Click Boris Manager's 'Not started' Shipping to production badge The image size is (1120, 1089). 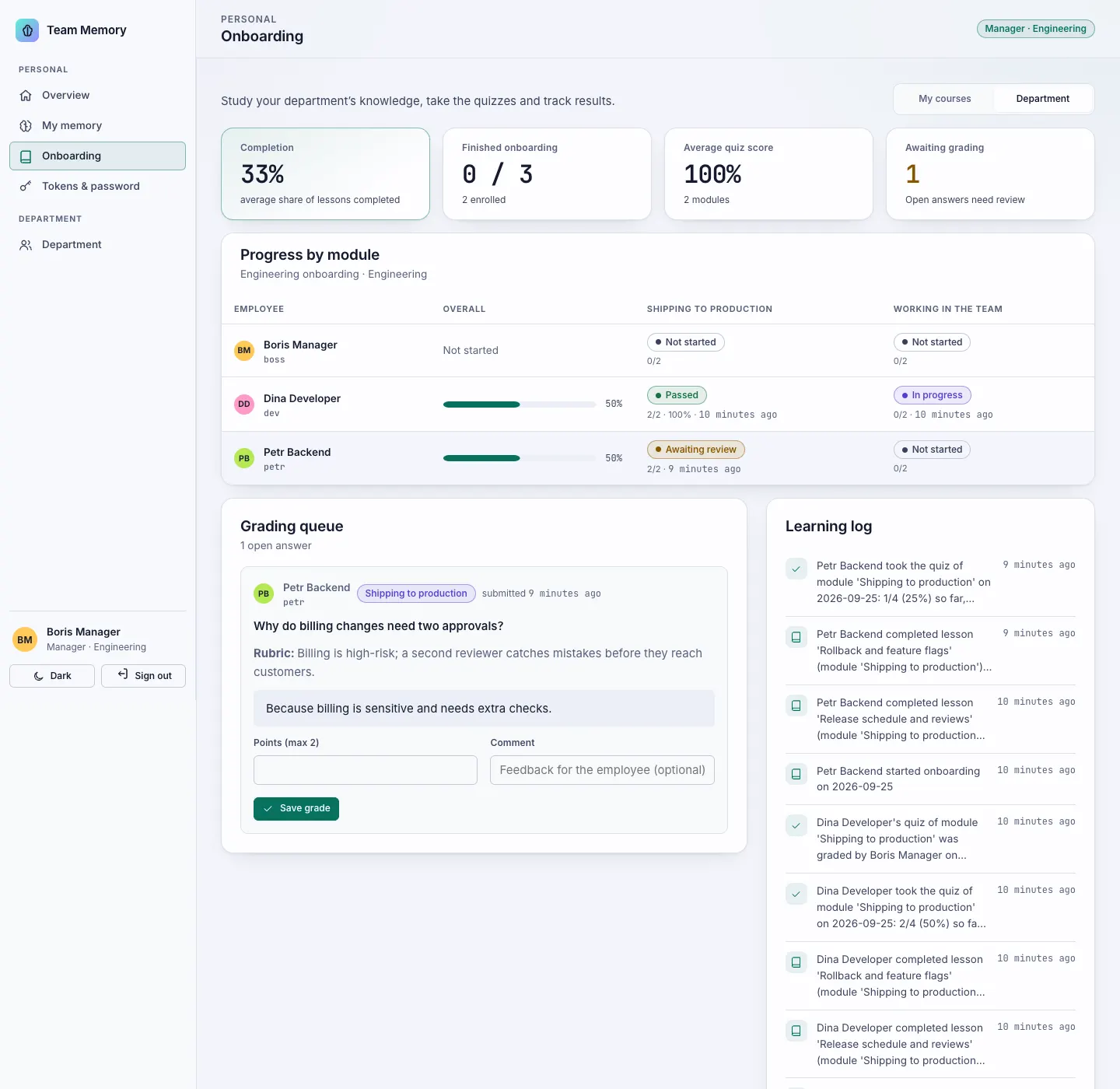[x=686, y=342]
